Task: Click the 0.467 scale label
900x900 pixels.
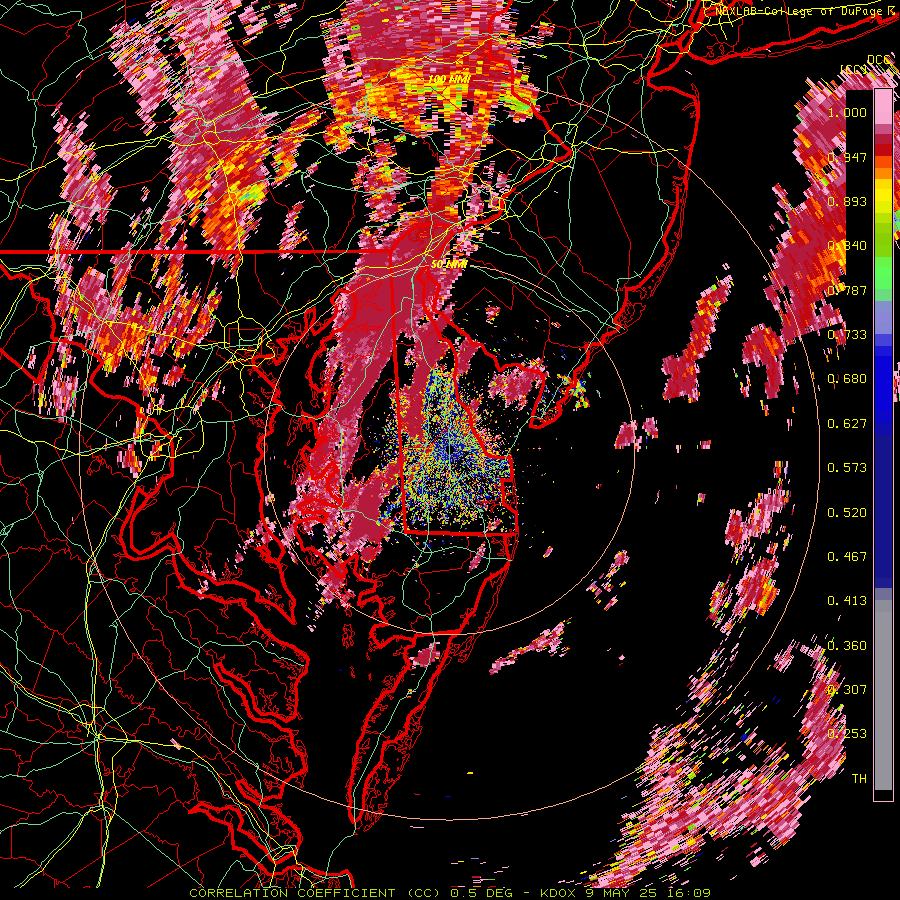Action: [x=847, y=557]
